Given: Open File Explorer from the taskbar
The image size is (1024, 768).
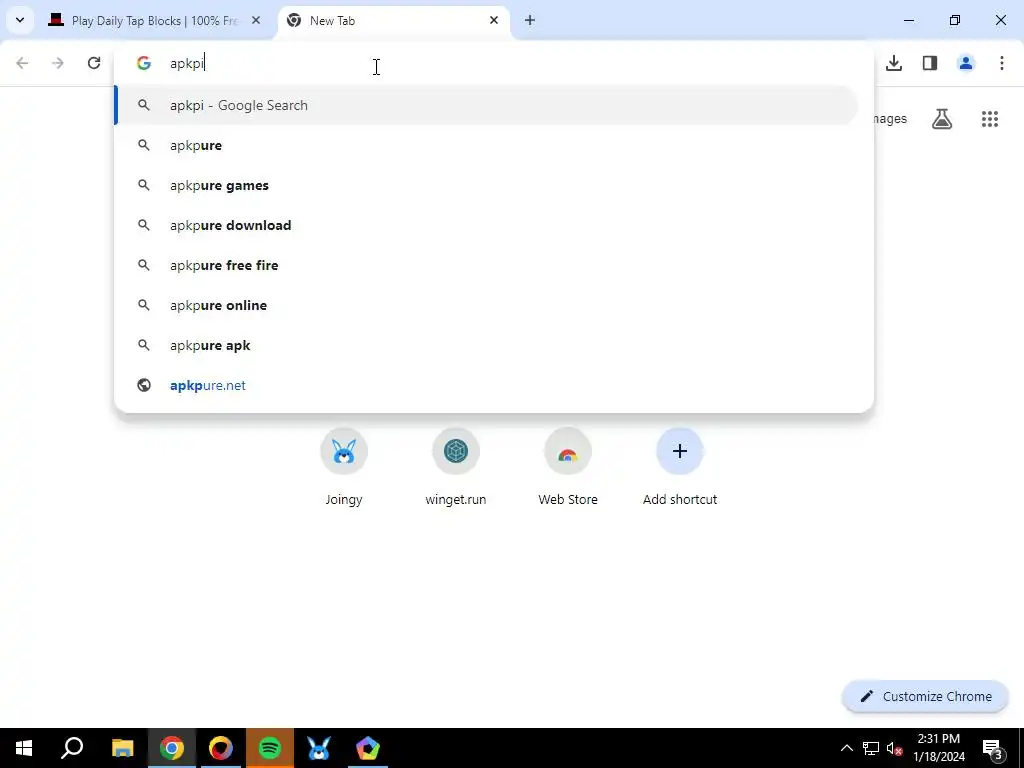Looking at the screenshot, I should (x=122, y=748).
